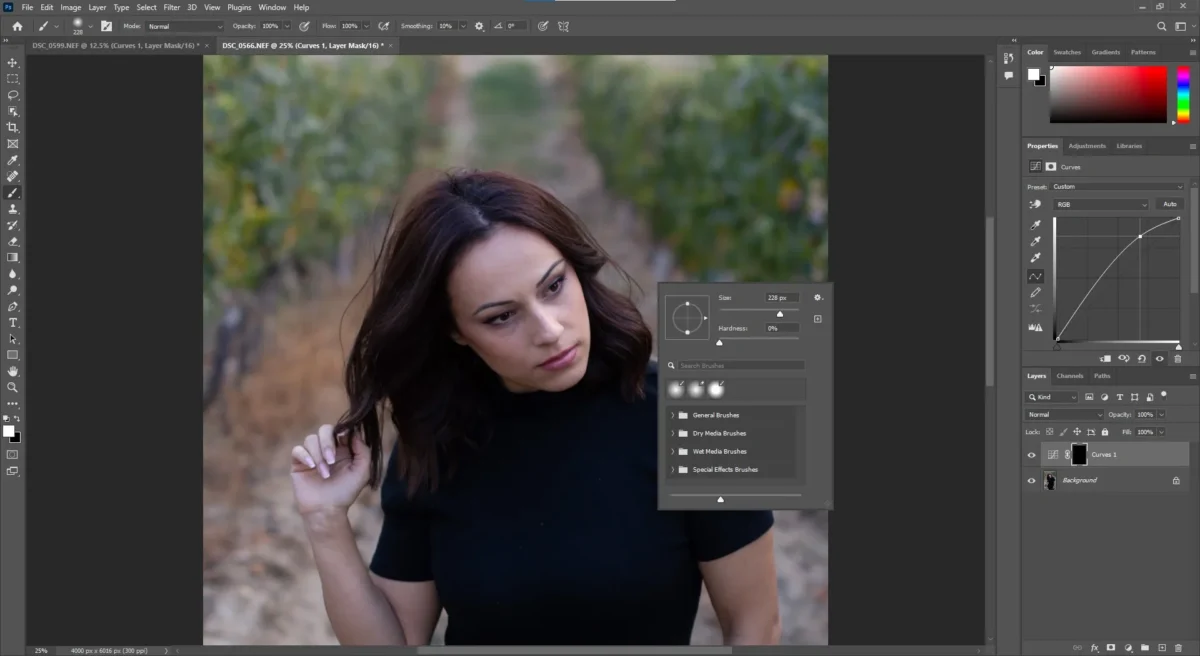The image size is (1200, 656).
Task: Delete the adjustment with Properties trash icon
Action: pyautogui.click(x=1178, y=358)
